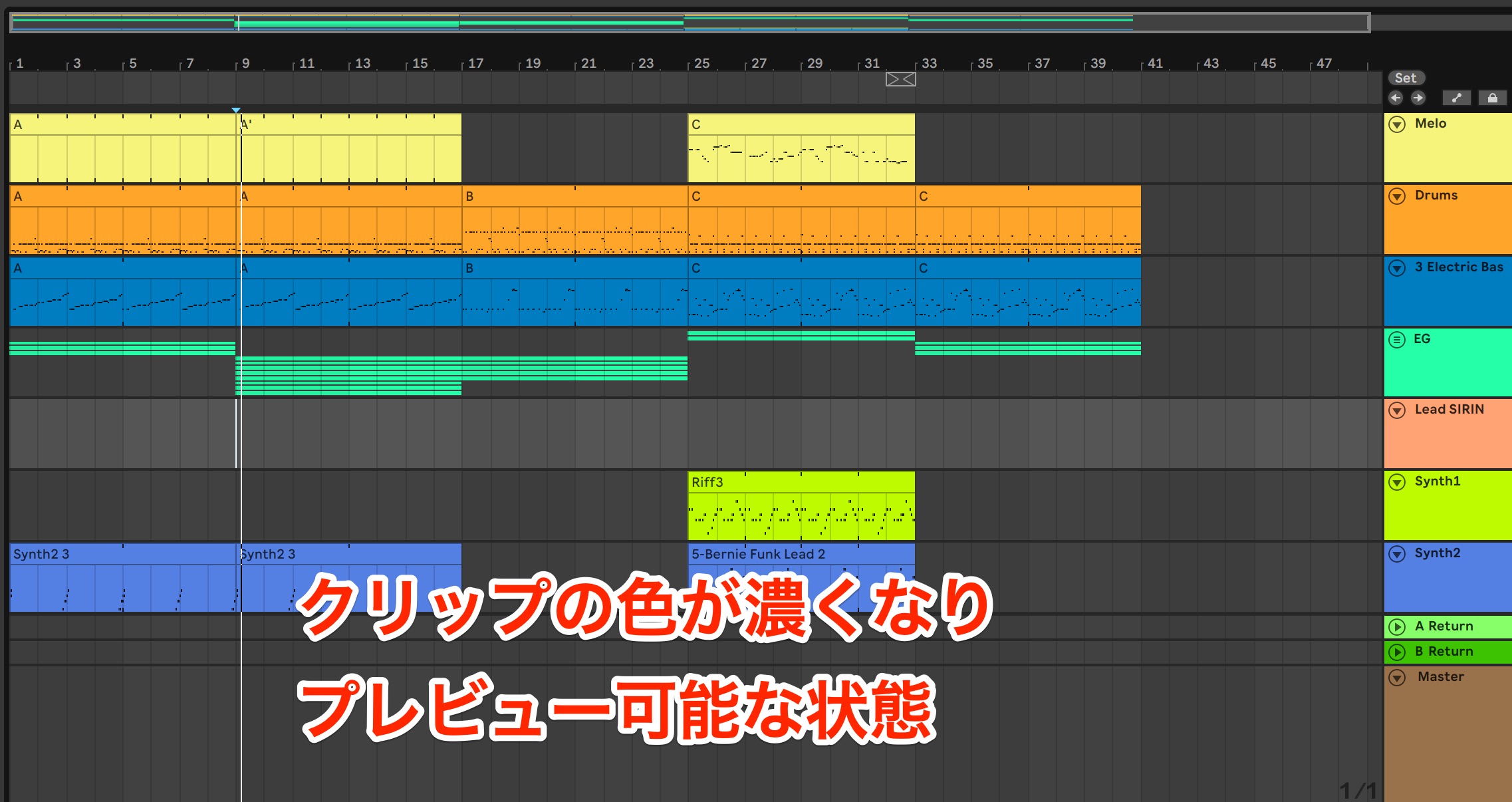
Task: Select the Master track name
Action: [x=1441, y=677]
